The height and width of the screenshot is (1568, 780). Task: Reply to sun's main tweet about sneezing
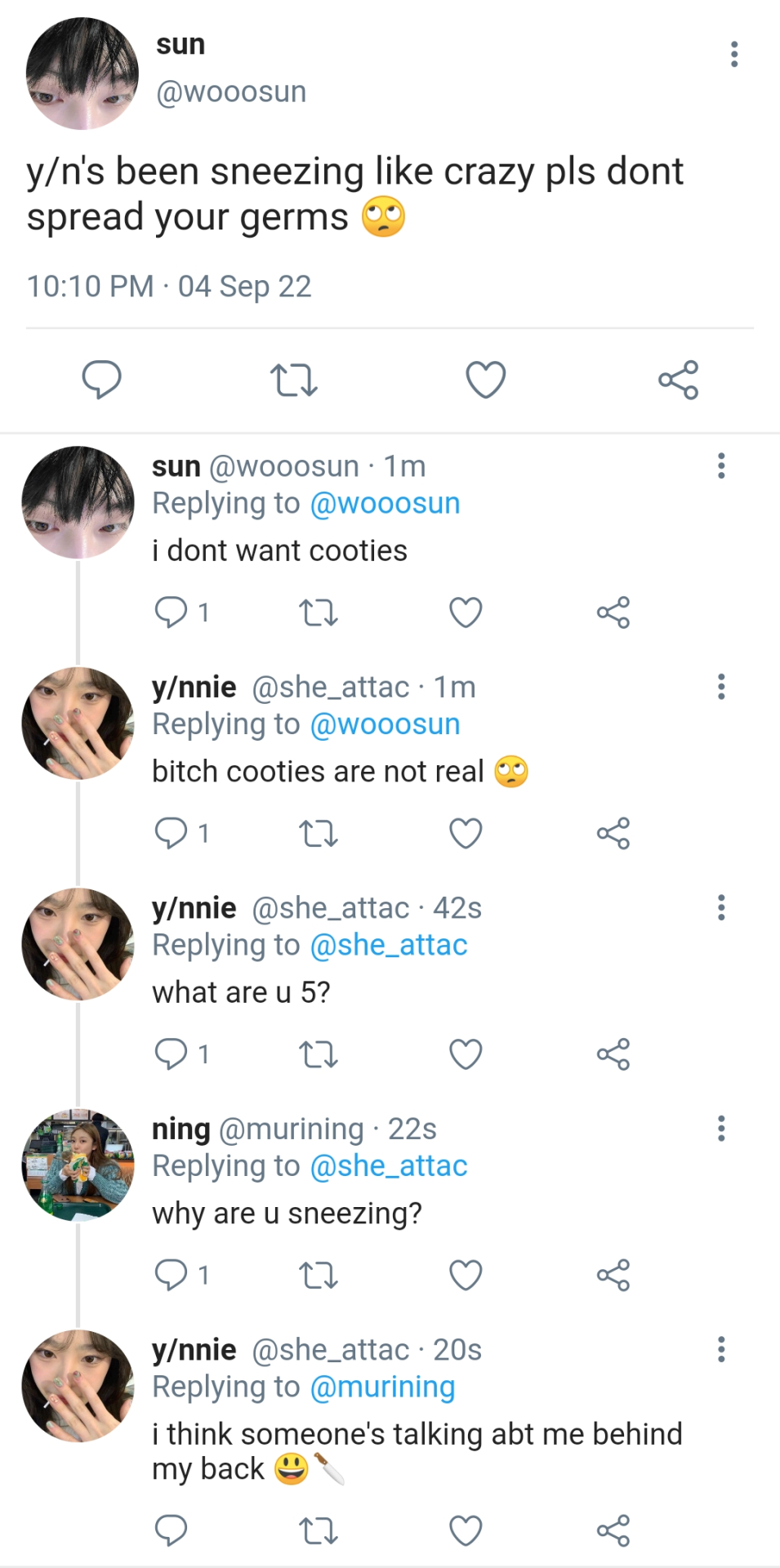(x=102, y=380)
